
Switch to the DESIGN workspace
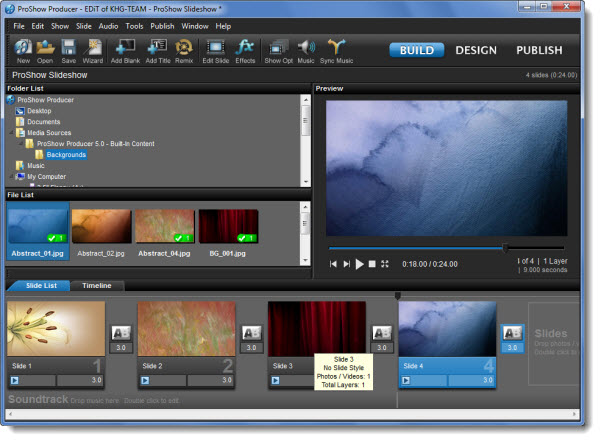tap(475, 50)
